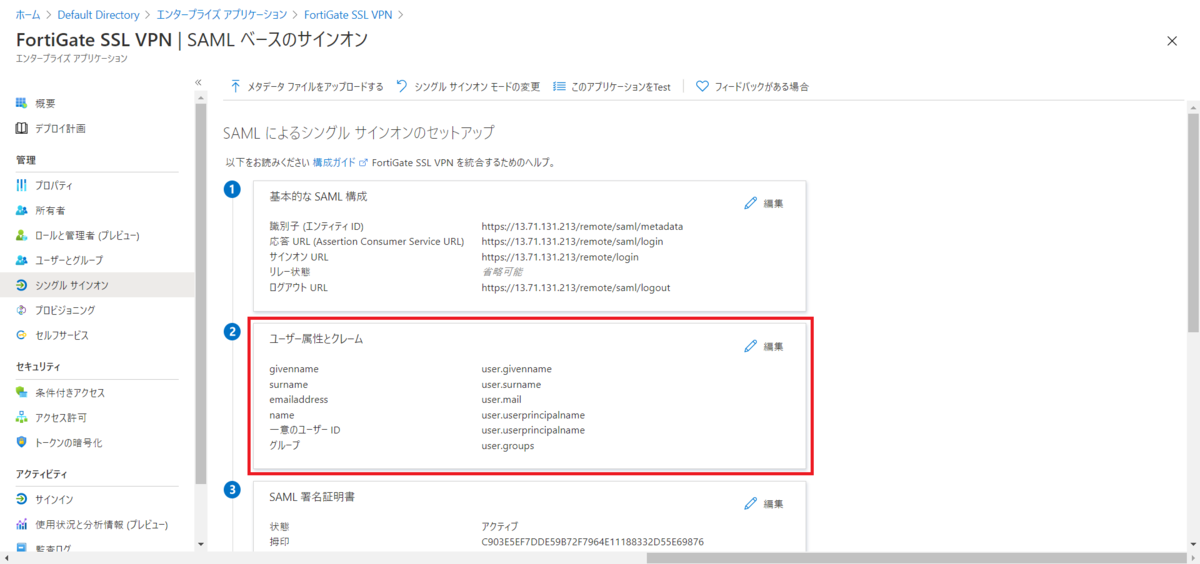
Task: Click the アクセス許可 icon
Action: pyautogui.click(x=22, y=417)
